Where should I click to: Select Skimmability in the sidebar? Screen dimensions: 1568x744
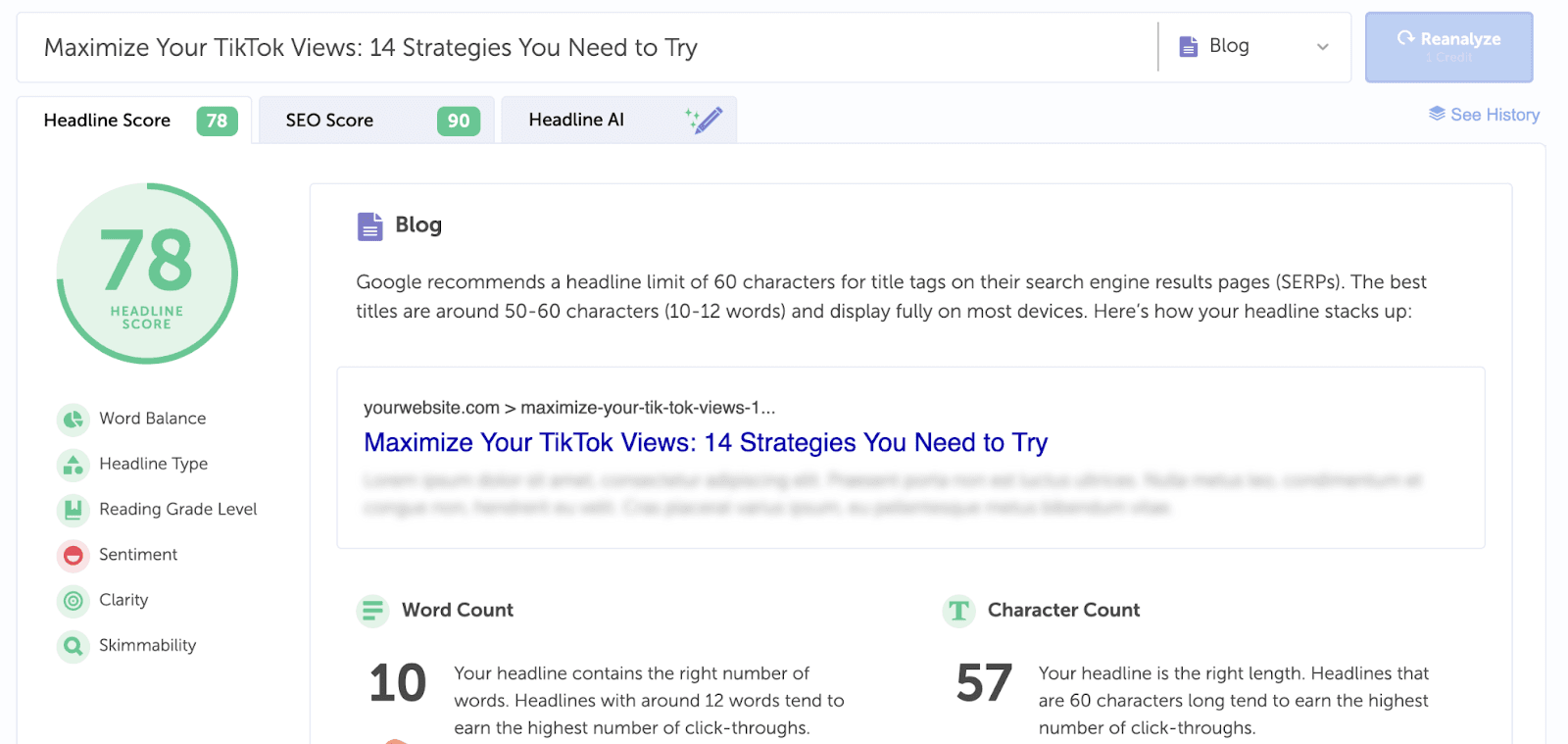(x=147, y=645)
